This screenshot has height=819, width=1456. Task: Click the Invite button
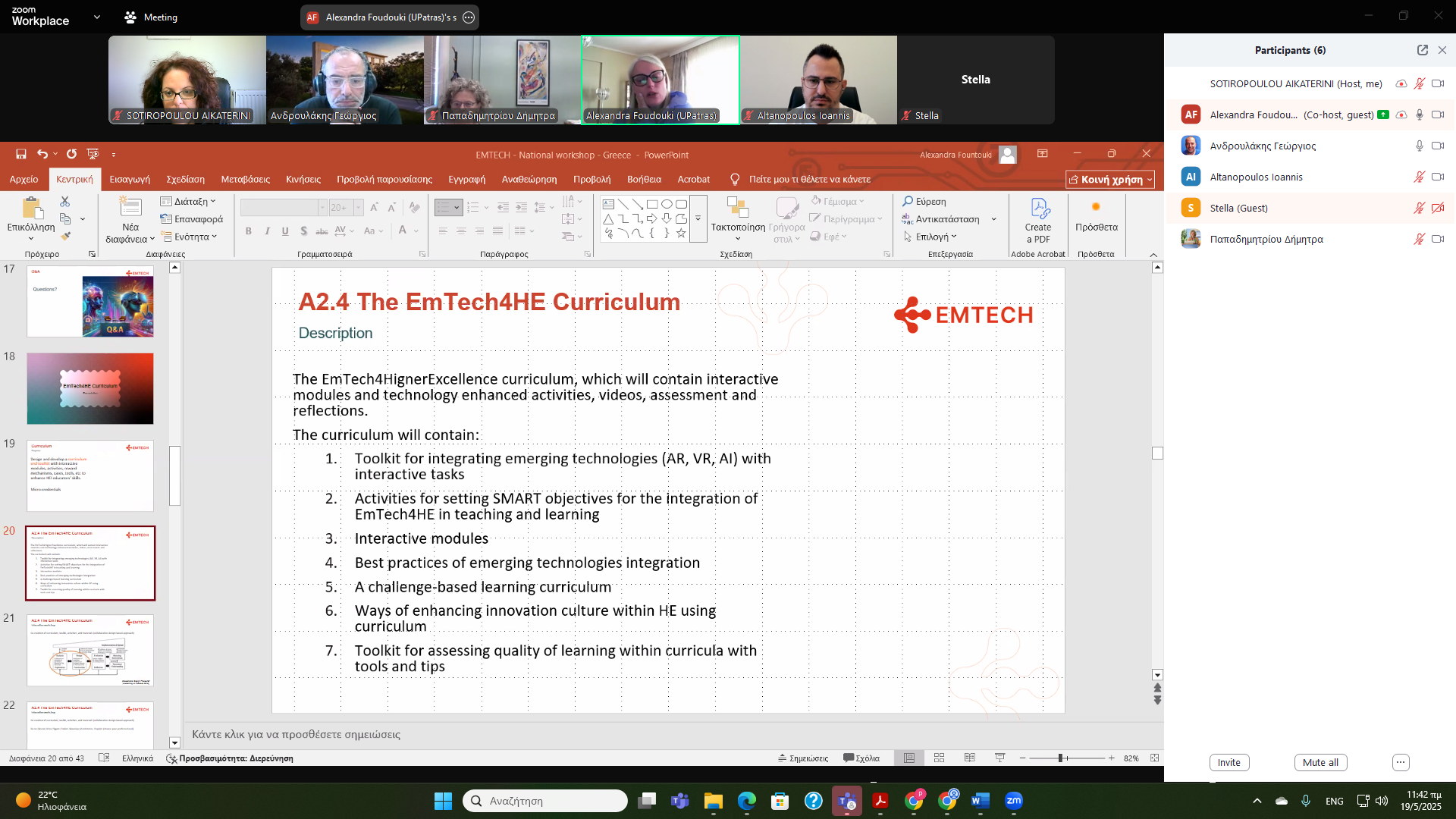point(1228,762)
